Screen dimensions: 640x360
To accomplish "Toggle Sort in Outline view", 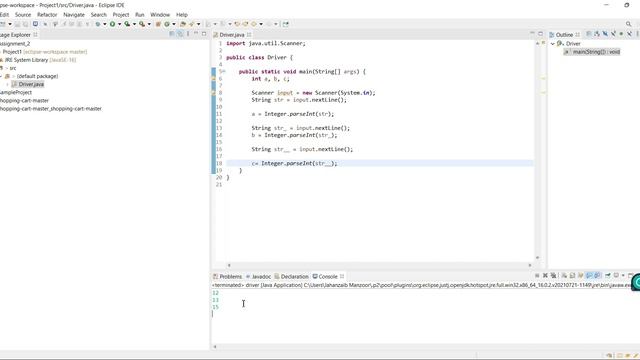I will [597, 34].
